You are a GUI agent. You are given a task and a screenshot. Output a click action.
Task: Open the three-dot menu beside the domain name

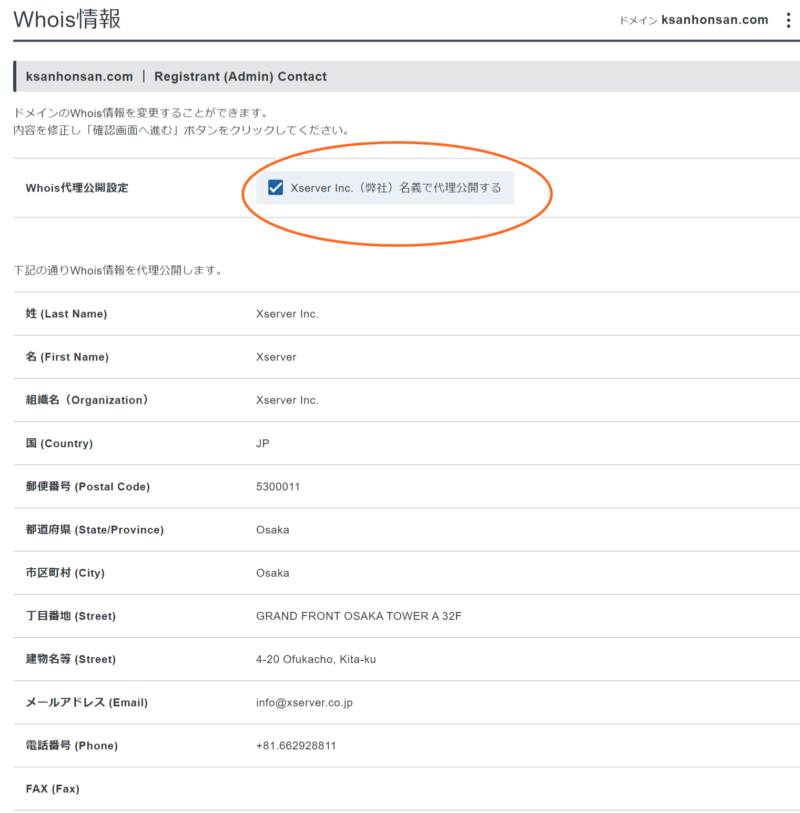788,20
